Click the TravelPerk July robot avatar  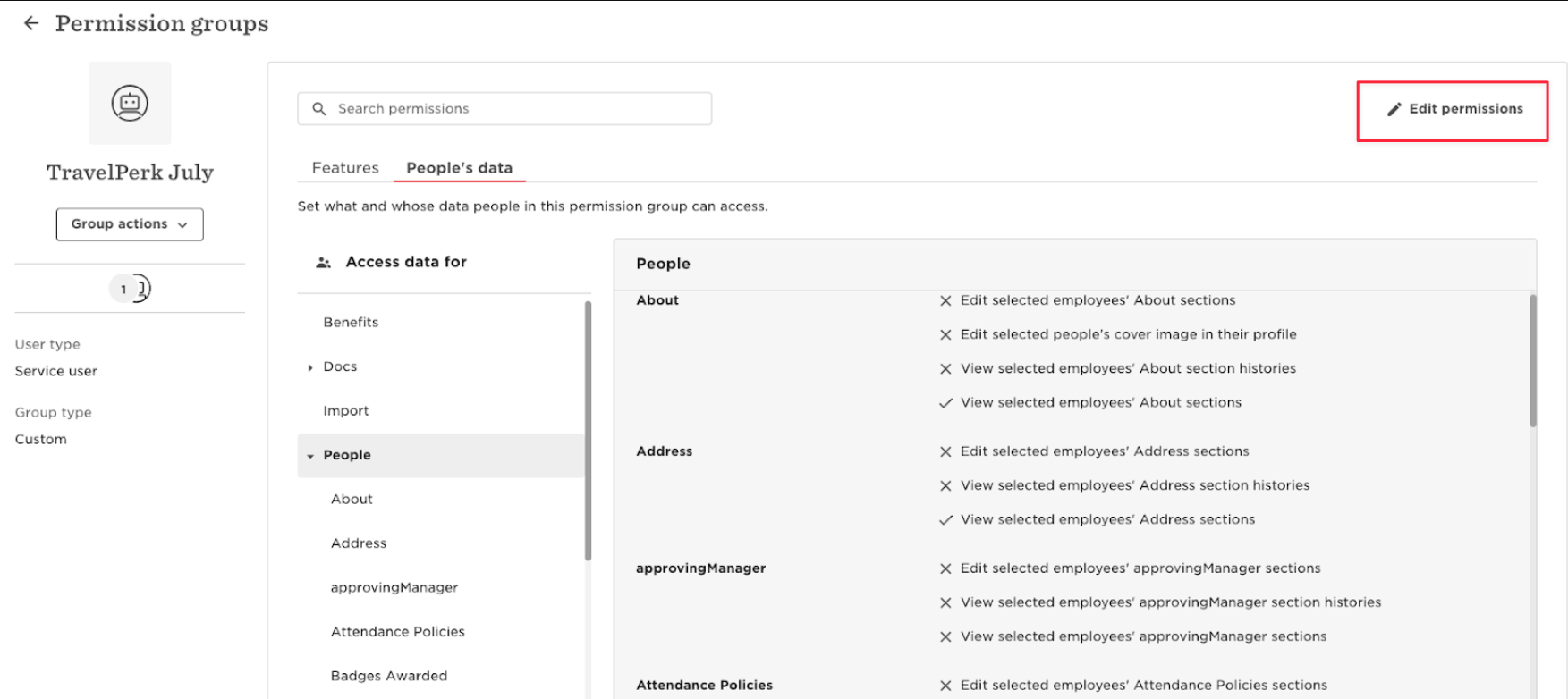tap(130, 103)
